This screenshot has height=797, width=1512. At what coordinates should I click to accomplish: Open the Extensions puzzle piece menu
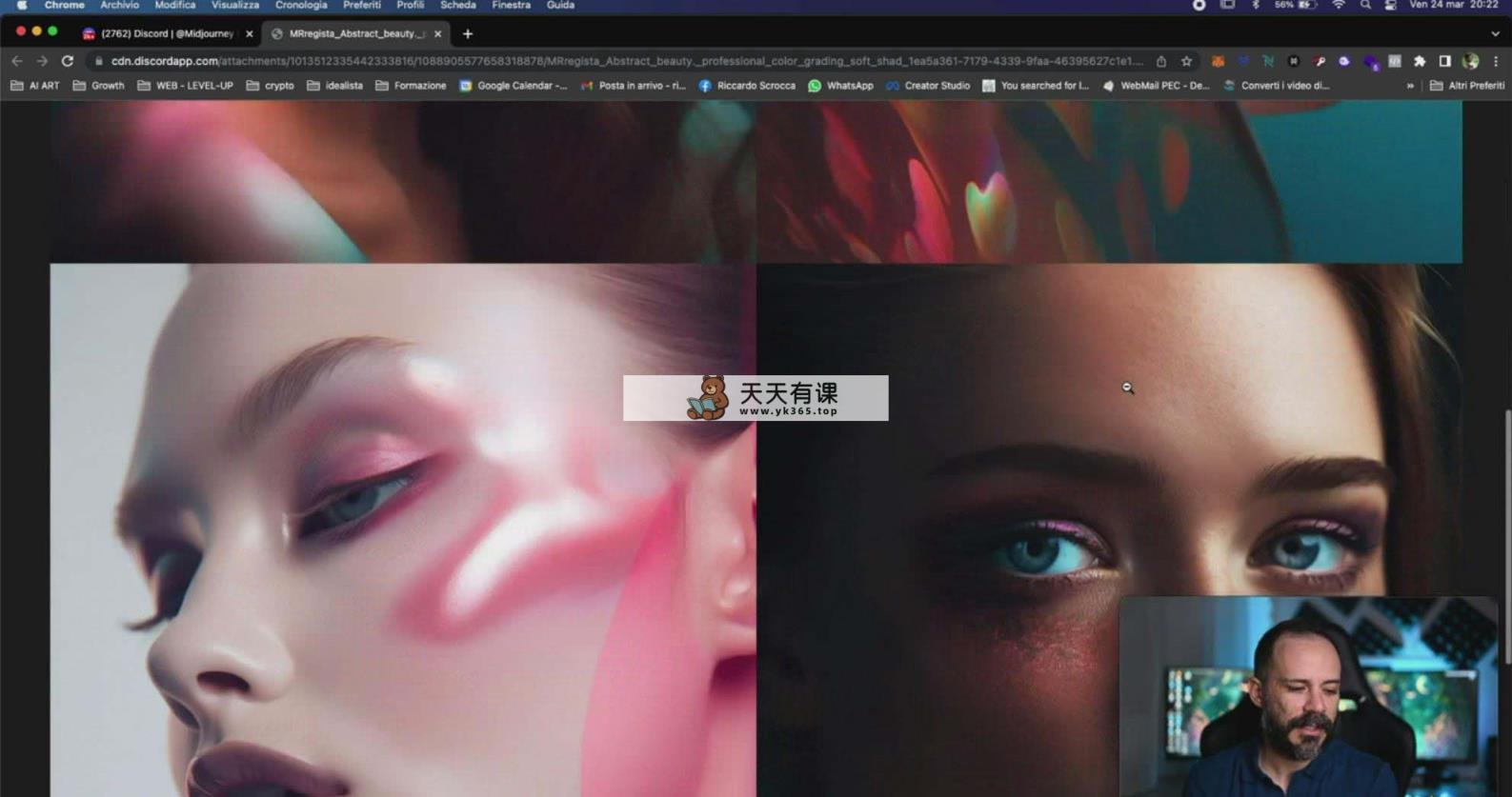click(x=1420, y=61)
